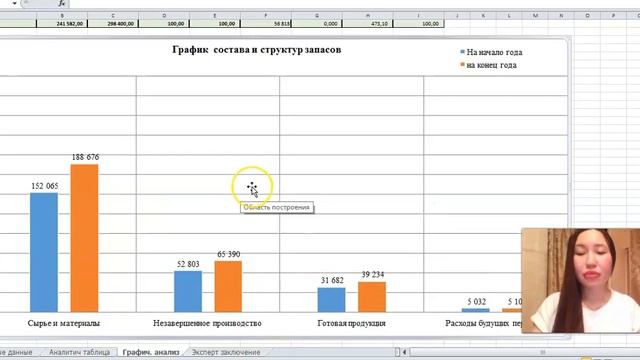The width and height of the screenshot is (640, 360).
Task: Select legend entry 'На начало года'
Action: (494, 52)
